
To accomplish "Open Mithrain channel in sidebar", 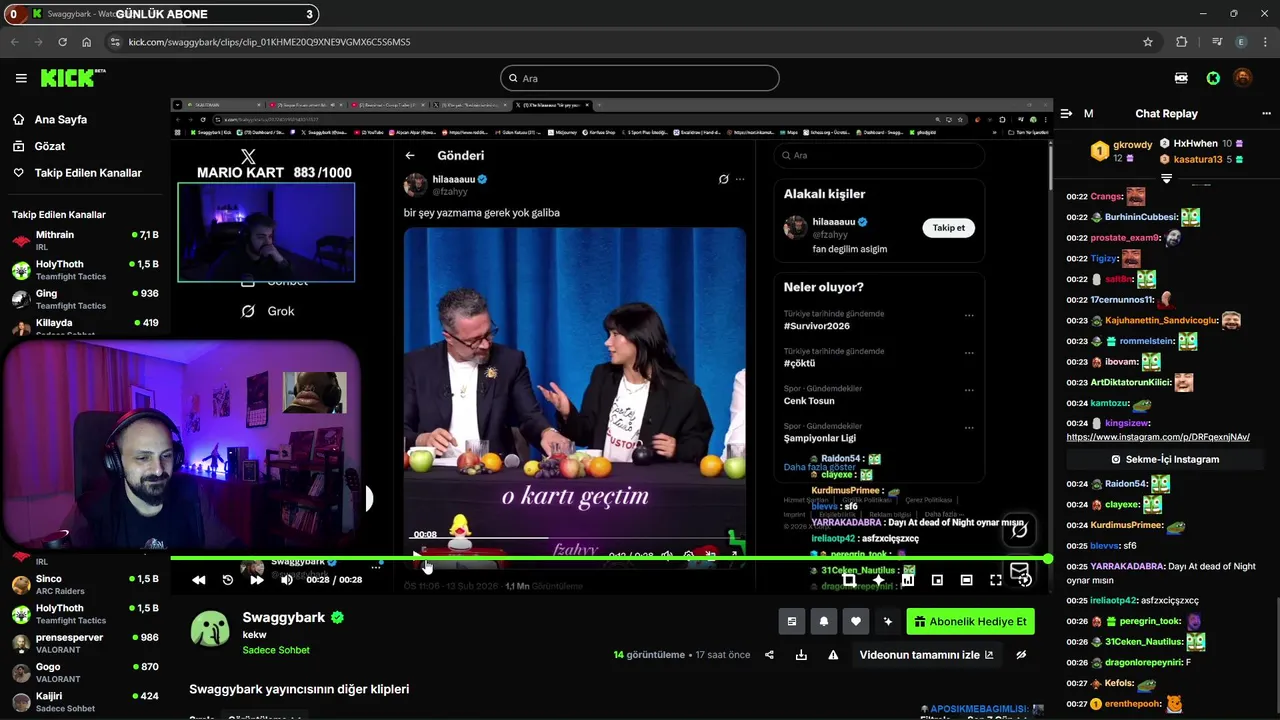I will pyautogui.click(x=85, y=241).
